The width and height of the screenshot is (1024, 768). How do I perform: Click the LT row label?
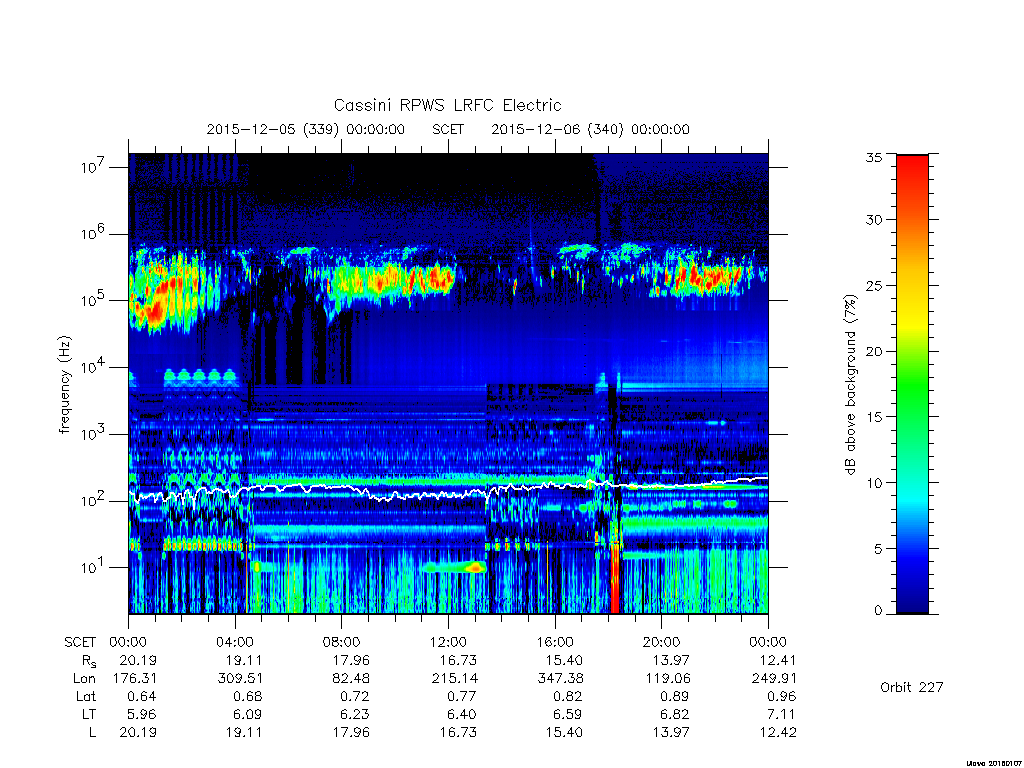tap(89, 714)
